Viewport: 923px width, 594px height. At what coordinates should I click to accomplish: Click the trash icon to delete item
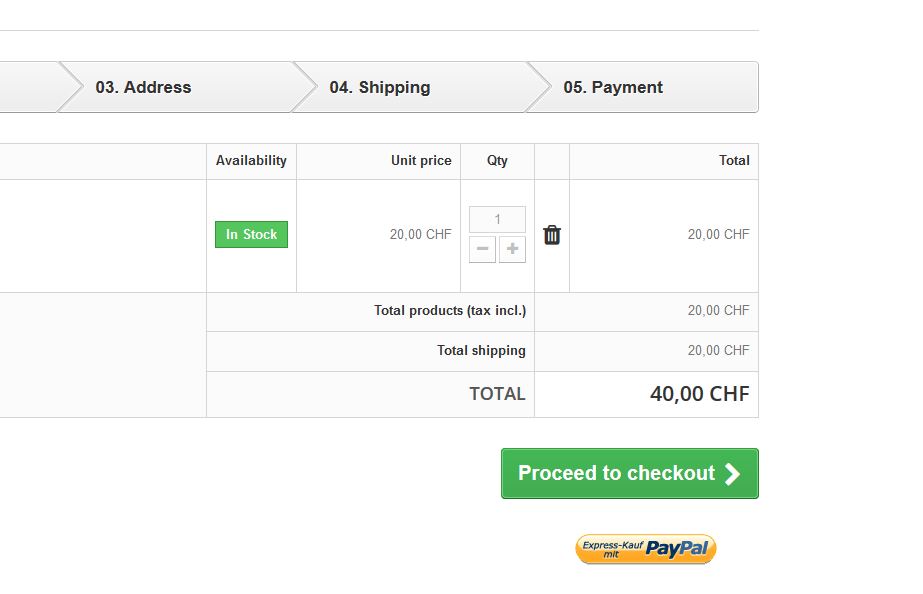point(552,235)
